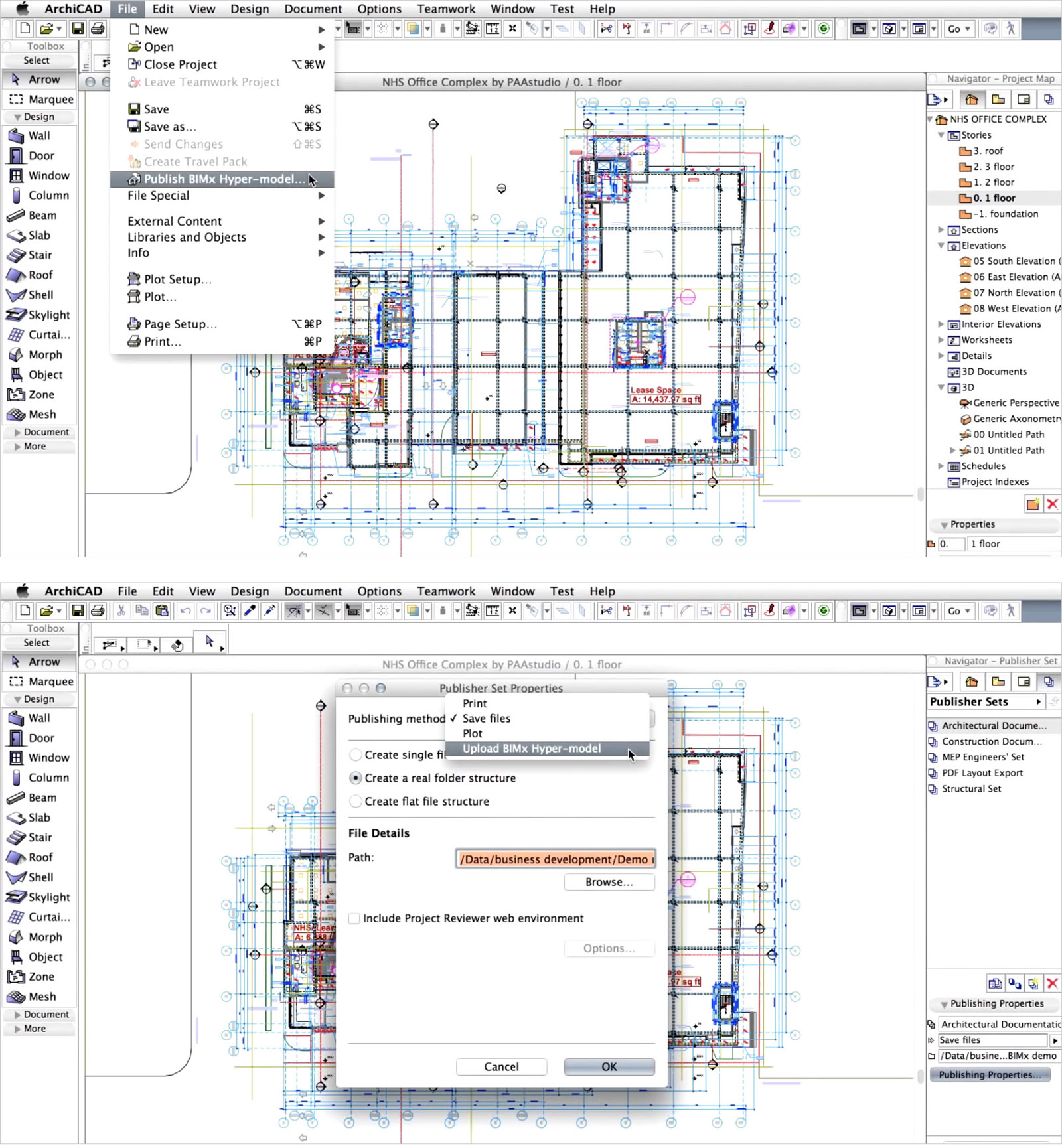Check Include Project Reviewer web environment
The width and height of the screenshot is (1062, 1148).
click(x=354, y=918)
